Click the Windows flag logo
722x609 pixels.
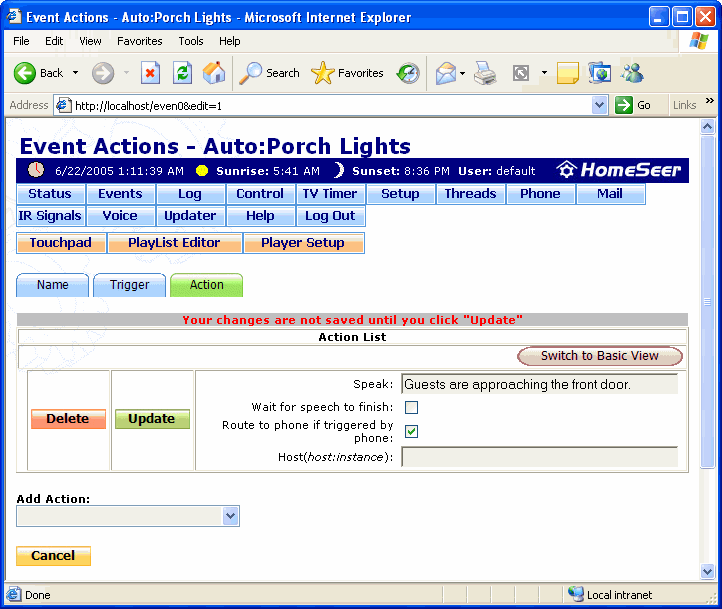click(x=699, y=41)
